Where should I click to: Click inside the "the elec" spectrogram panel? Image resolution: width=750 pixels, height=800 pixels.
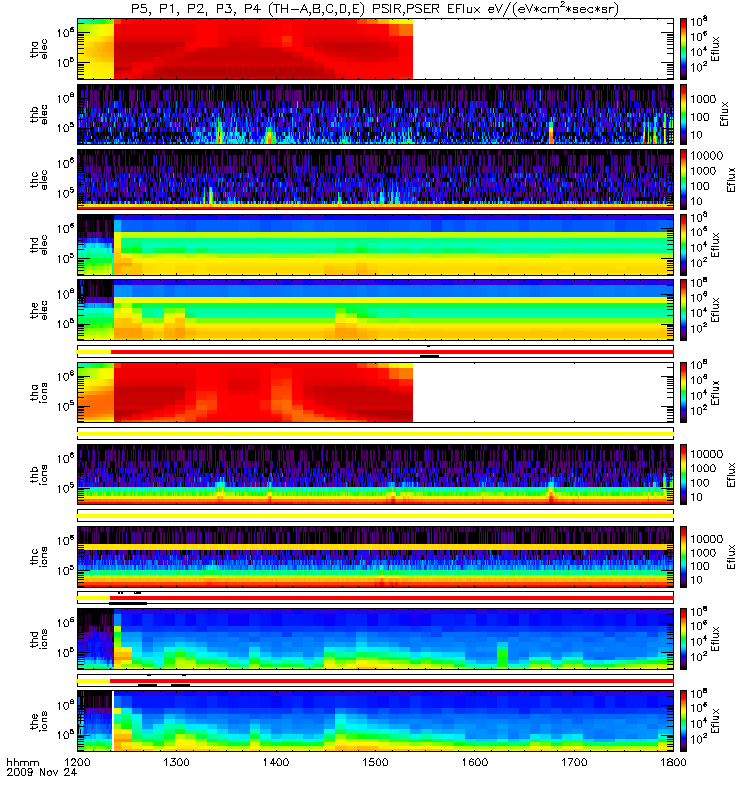click(375, 310)
